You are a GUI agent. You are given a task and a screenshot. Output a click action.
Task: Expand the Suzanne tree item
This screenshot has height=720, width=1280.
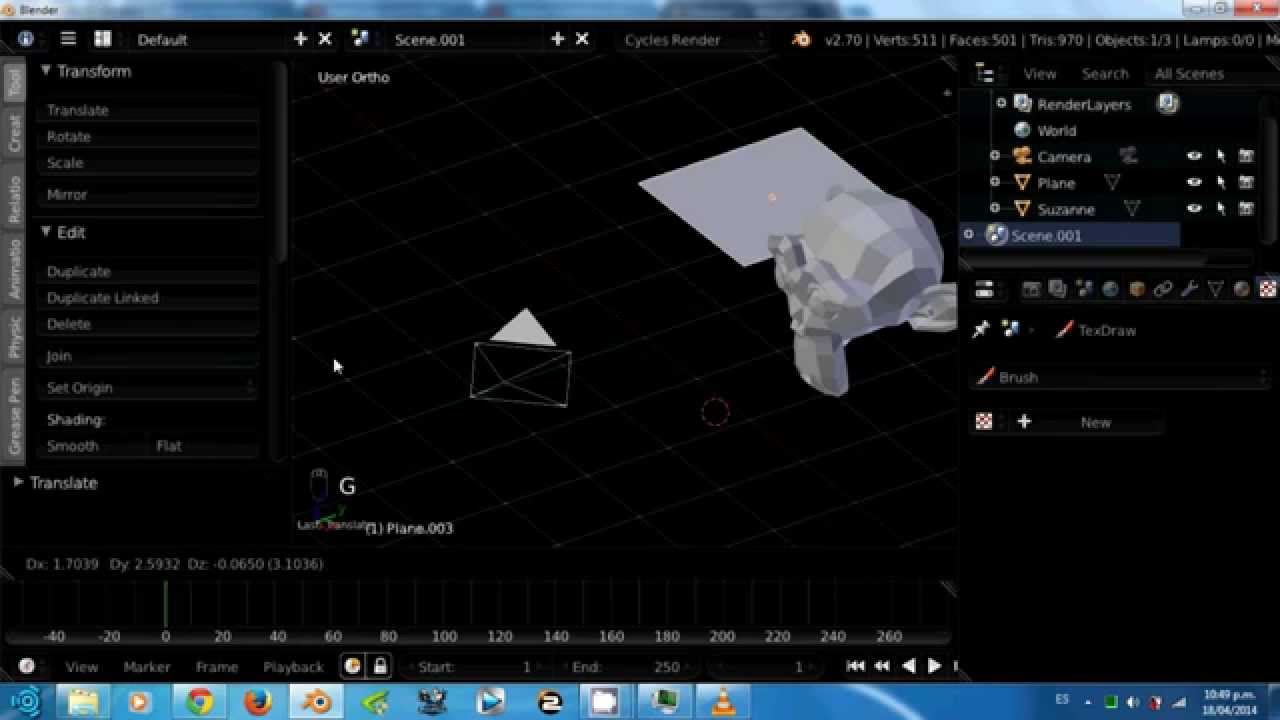[994, 208]
